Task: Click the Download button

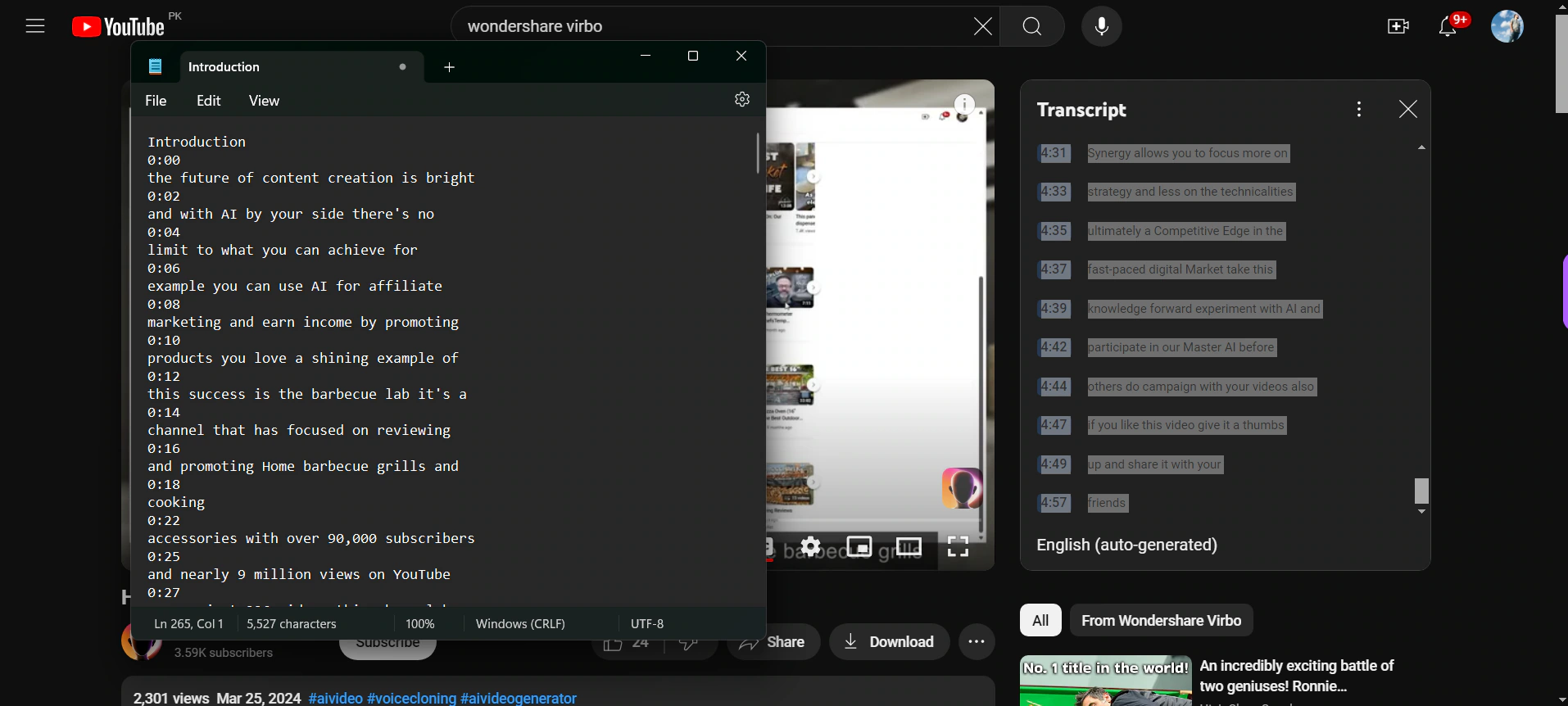Action: click(x=889, y=642)
